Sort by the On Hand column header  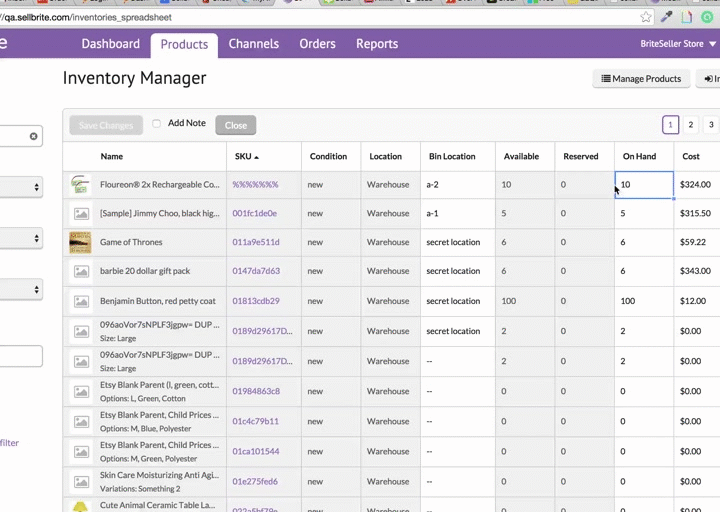639,157
